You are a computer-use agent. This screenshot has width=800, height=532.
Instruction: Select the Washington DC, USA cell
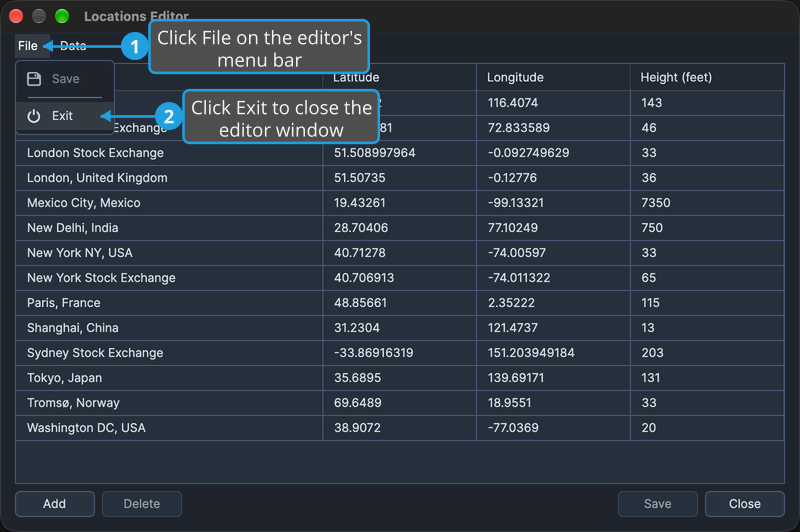[169, 428]
